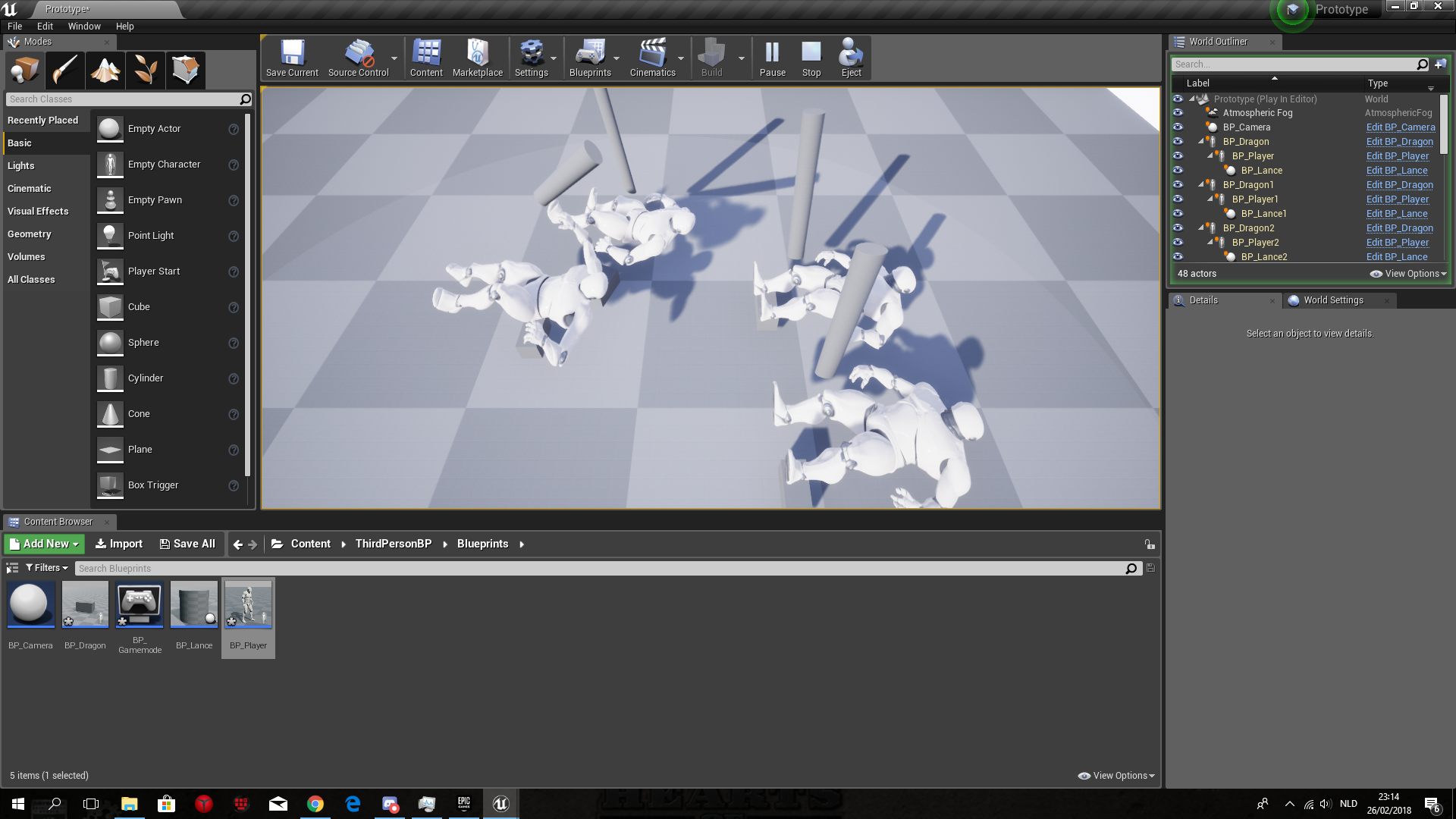The image size is (1456, 819).
Task: Toggle visibility of BP_Dragon actor
Action: click(1178, 142)
